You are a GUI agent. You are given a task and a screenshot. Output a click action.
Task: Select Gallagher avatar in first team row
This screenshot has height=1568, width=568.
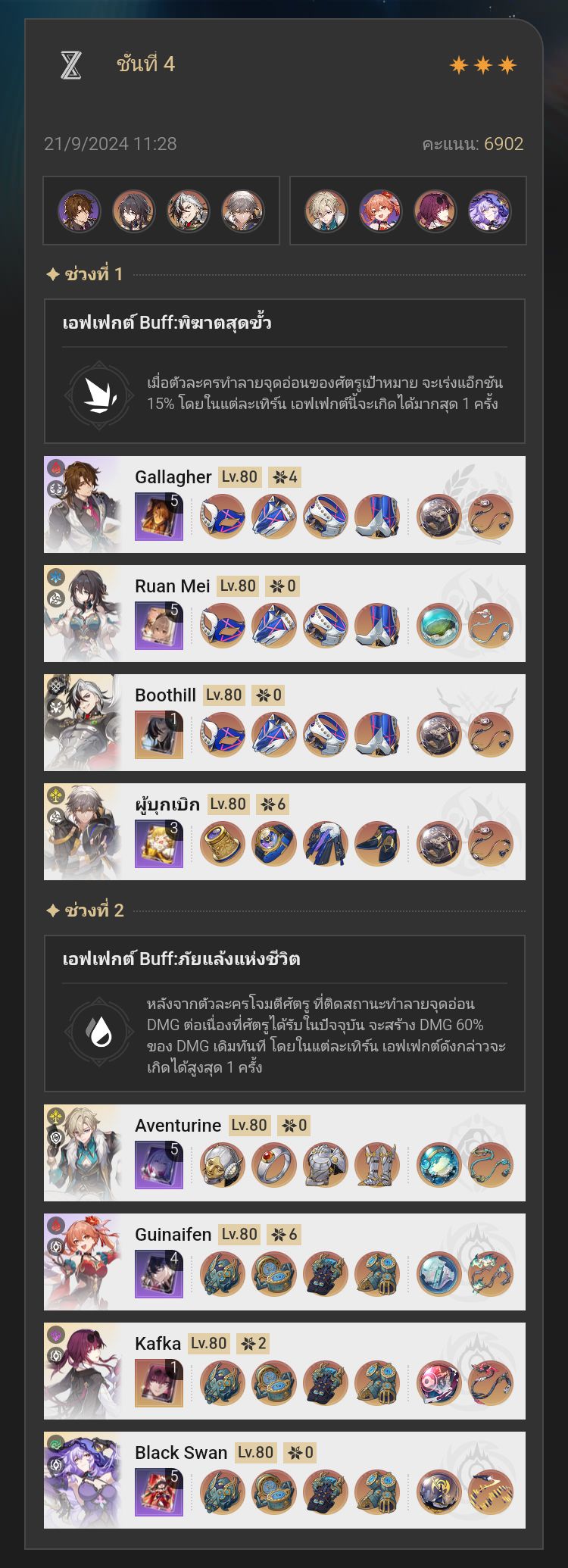point(80,211)
